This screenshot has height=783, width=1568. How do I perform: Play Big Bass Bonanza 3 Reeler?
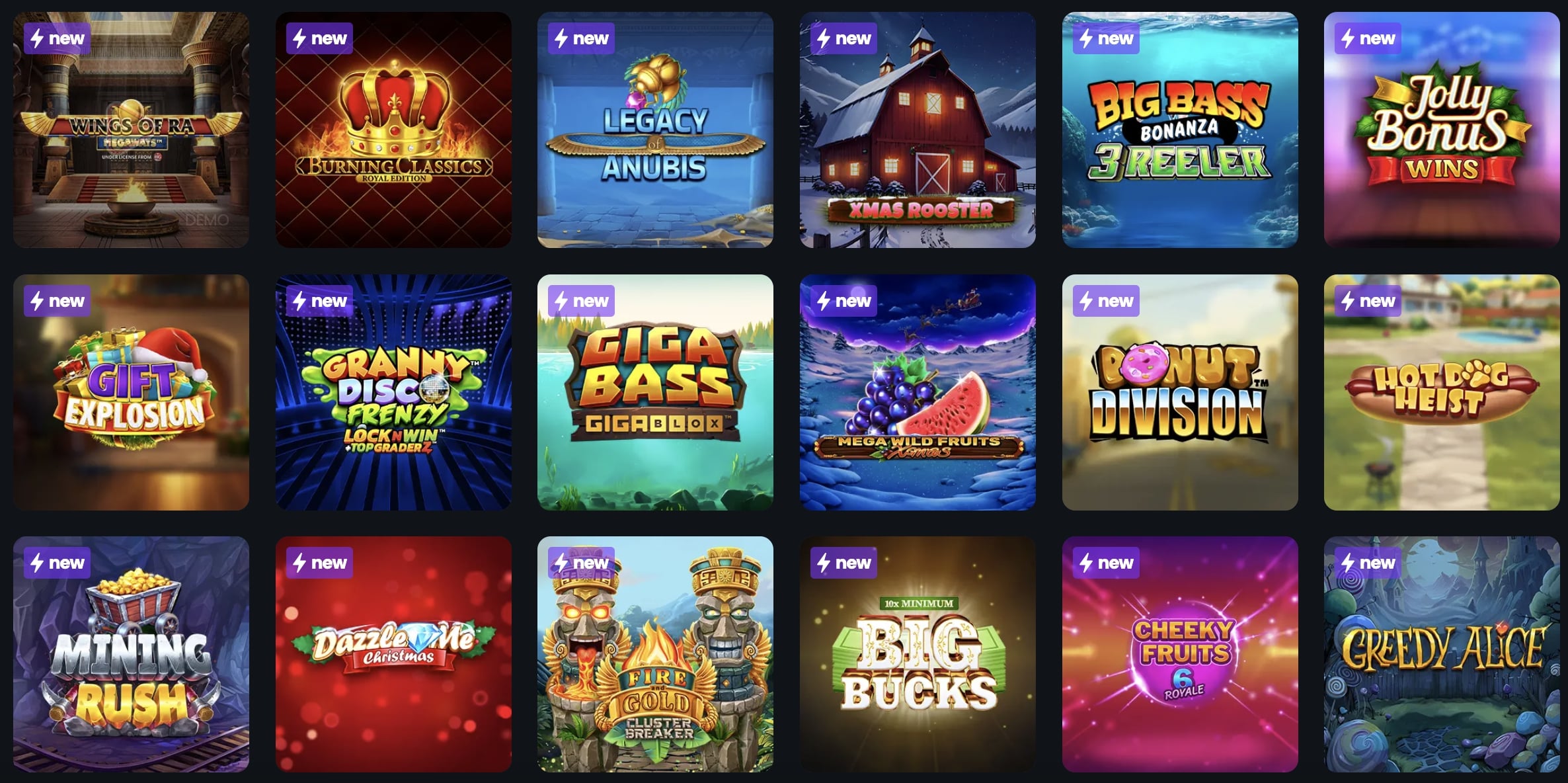1180,130
